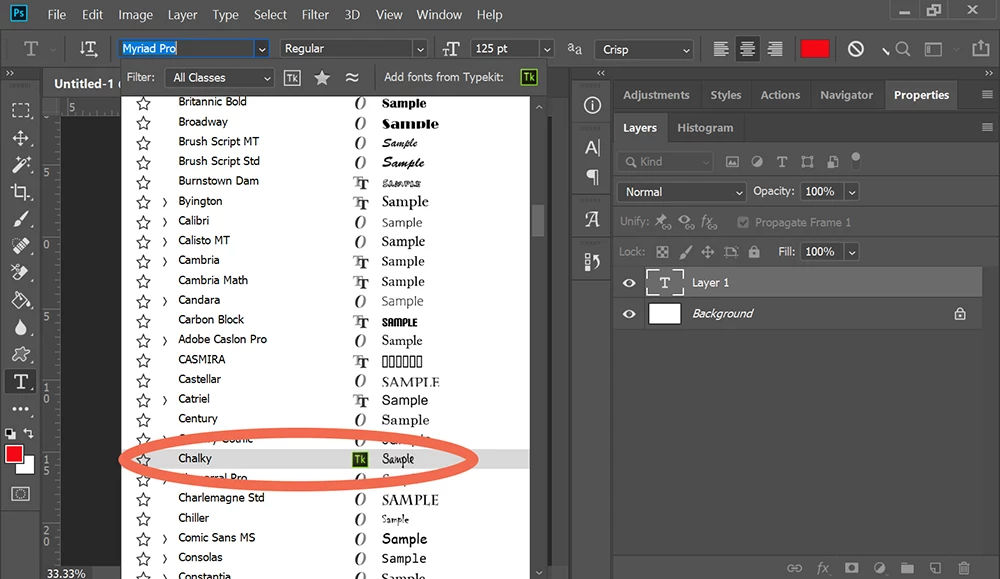The height and width of the screenshot is (579, 1000).
Task: Swap foreground and background colors
Action: 29,434
